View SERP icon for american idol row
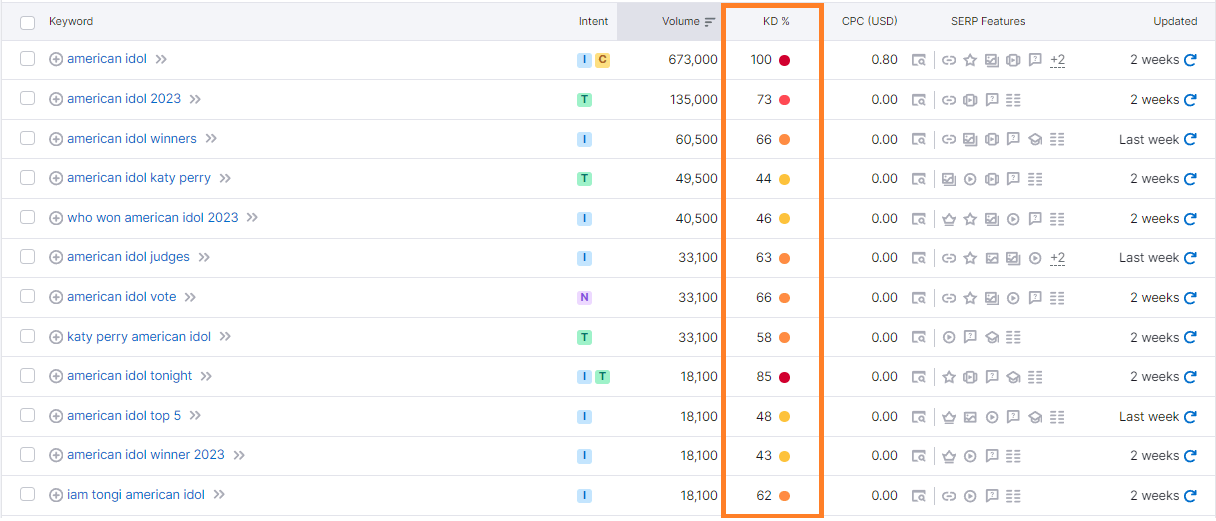This screenshot has height=521, width=1216. (x=918, y=60)
